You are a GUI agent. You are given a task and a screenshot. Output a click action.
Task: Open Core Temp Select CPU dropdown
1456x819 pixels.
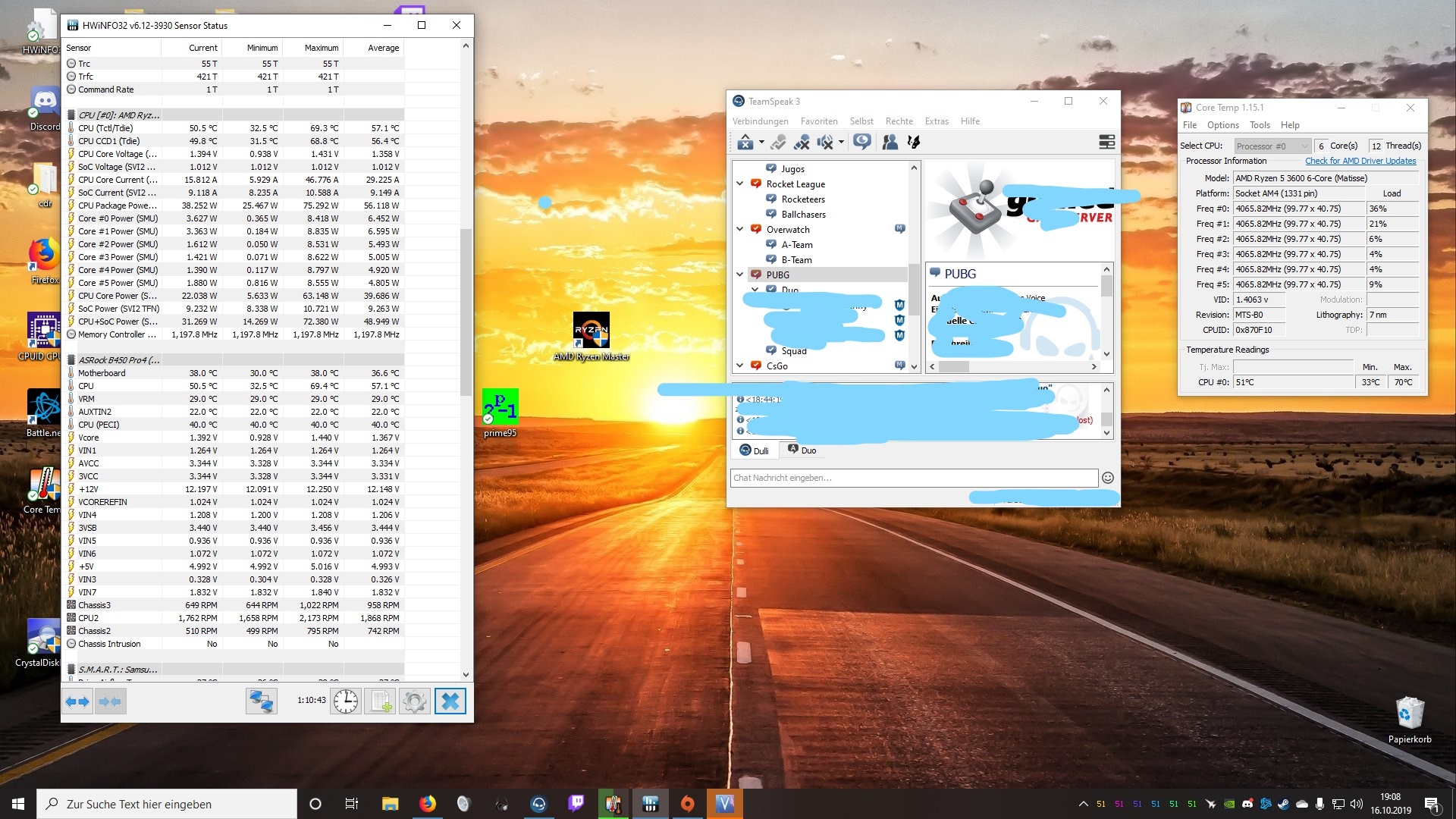pos(1272,146)
